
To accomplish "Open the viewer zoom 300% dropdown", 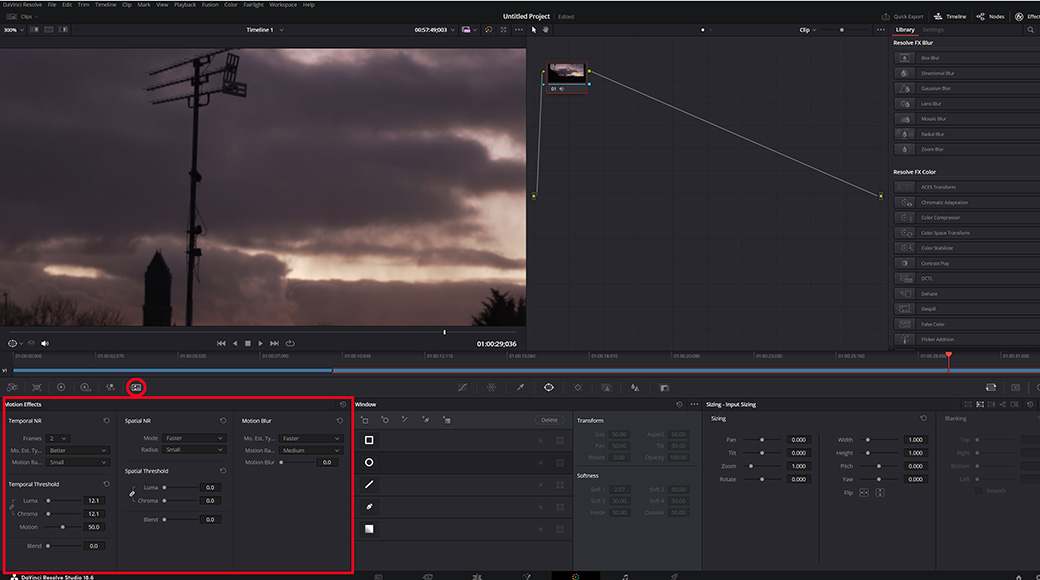I will tap(13, 30).
